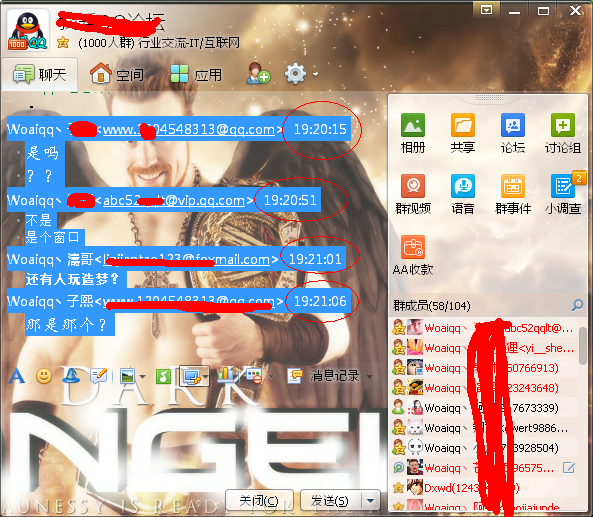Click the chat bubble pencil icon in toolbar
This screenshot has height=517, width=593.
tap(99, 376)
